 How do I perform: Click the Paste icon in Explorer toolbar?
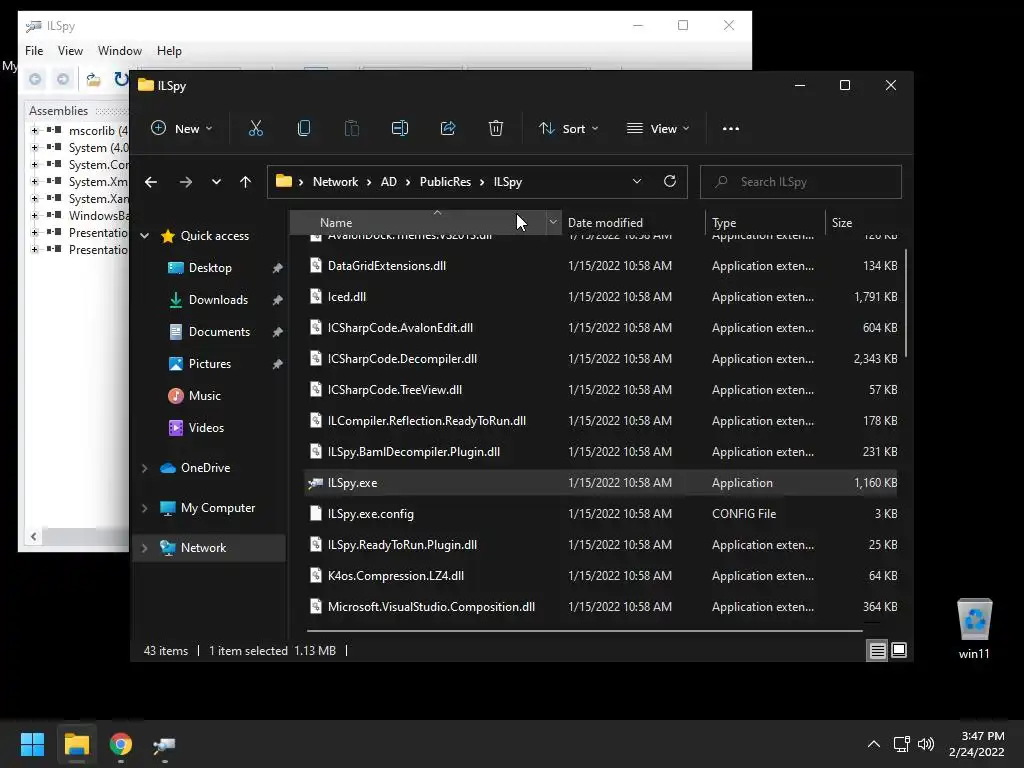(x=351, y=129)
